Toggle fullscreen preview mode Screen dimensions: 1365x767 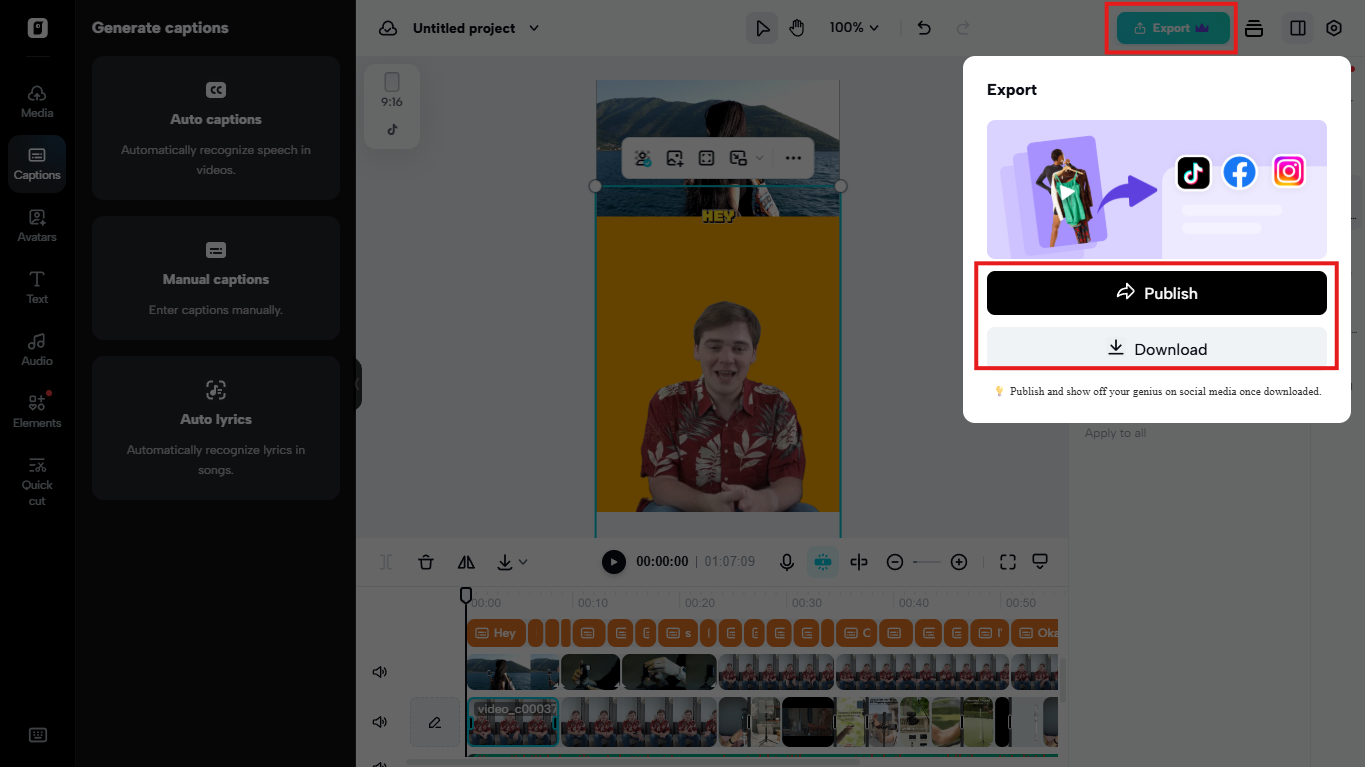(1007, 561)
